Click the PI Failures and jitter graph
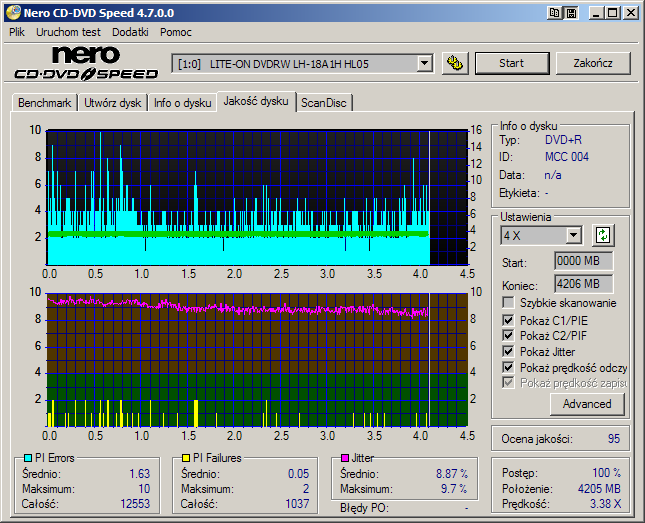 pyautogui.click(x=258, y=360)
